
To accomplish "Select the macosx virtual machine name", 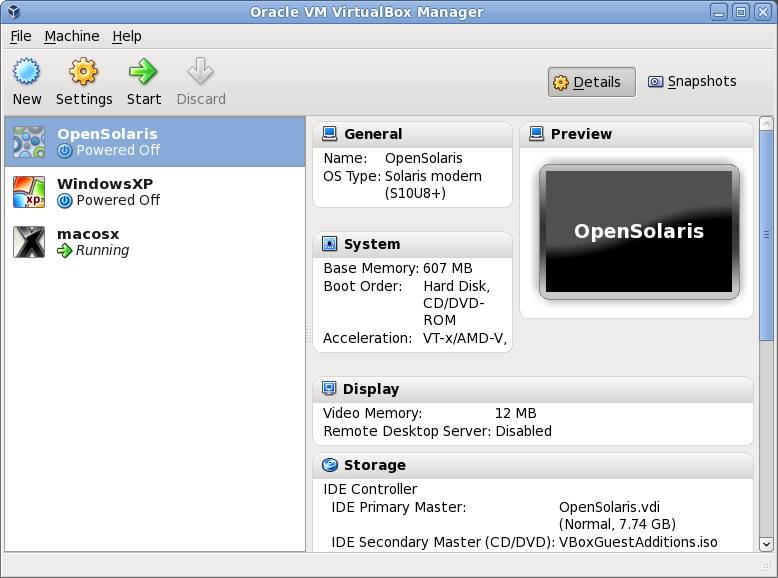I will 88,234.
